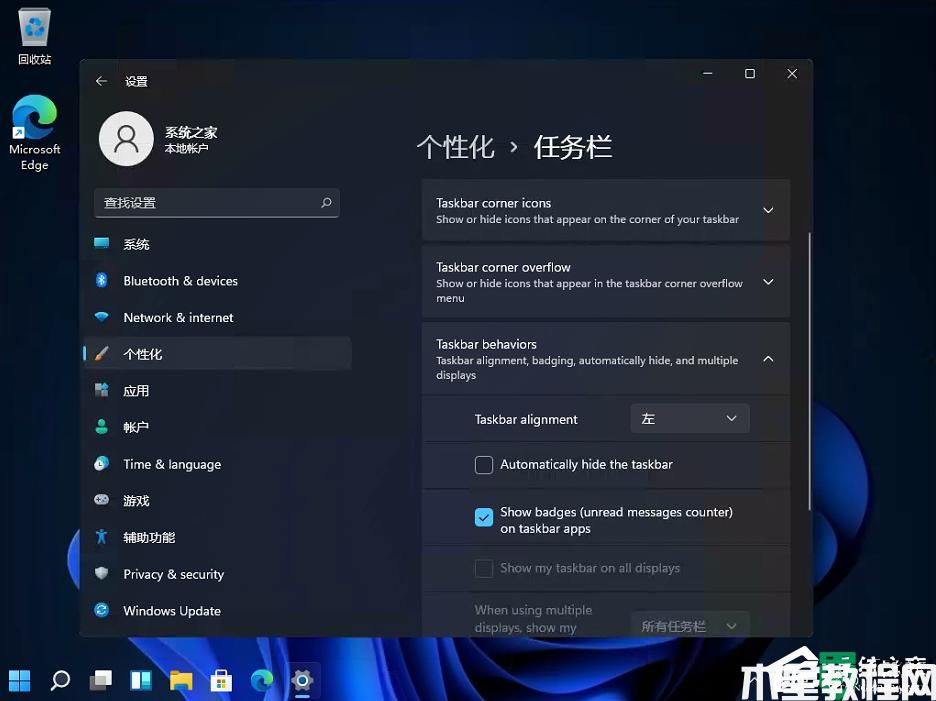Open Edge browser from taskbar

point(262,680)
